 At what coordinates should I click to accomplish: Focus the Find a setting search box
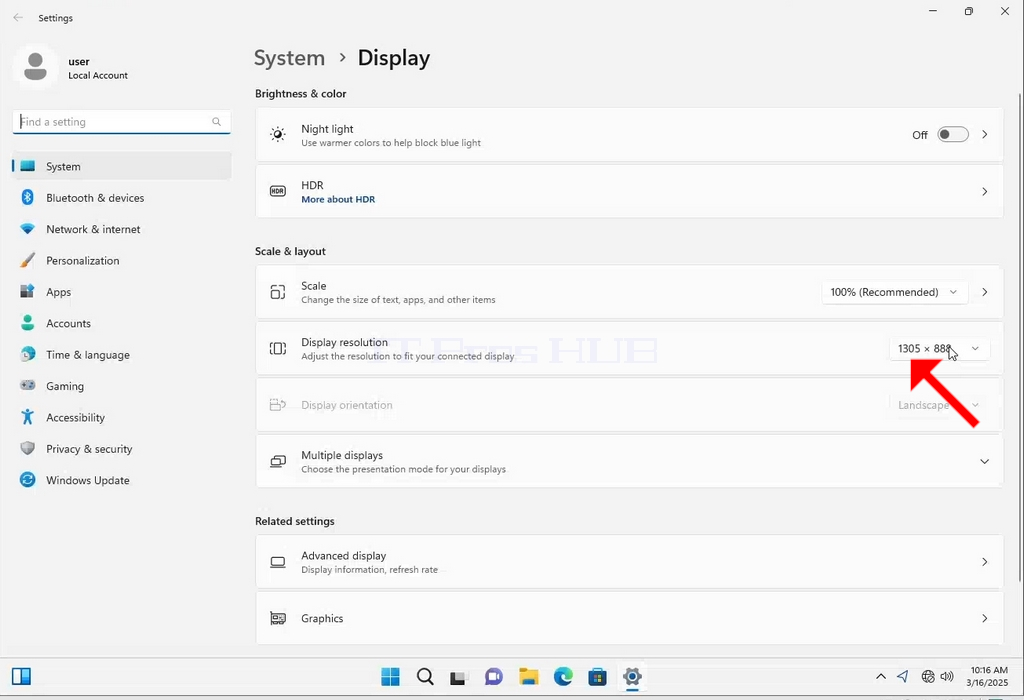pyautogui.click(x=121, y=122)
